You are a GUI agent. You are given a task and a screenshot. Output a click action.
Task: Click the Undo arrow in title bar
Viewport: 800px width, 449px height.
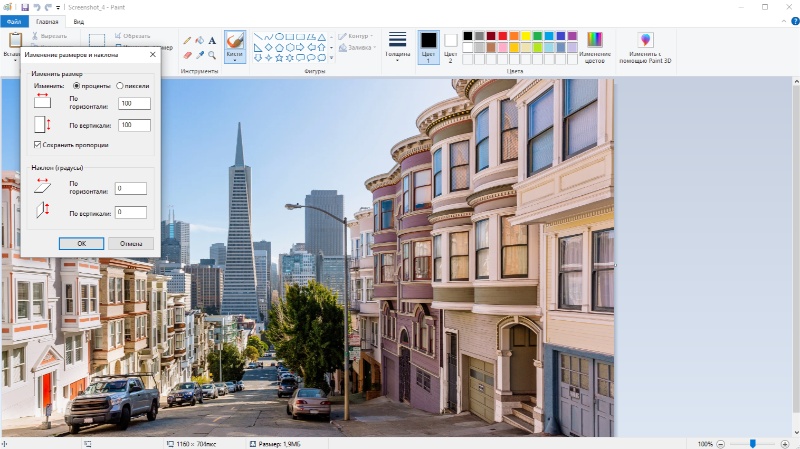[x=37, y=7]
